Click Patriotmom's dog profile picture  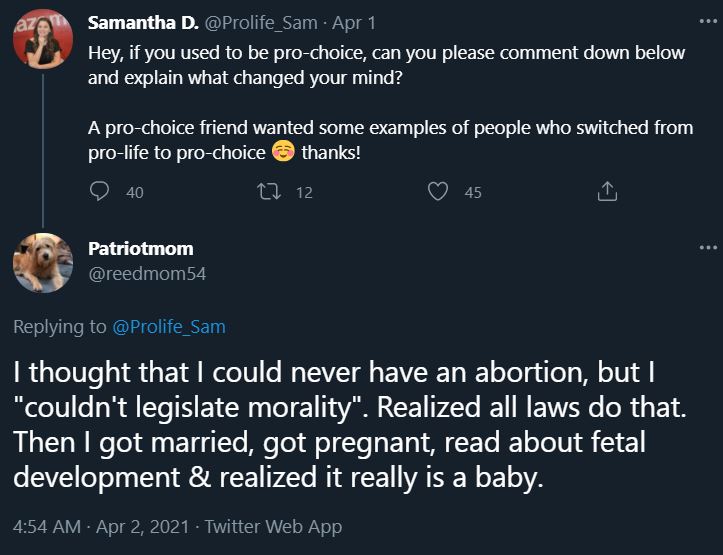pyautogui.click(x=42, y=262)
